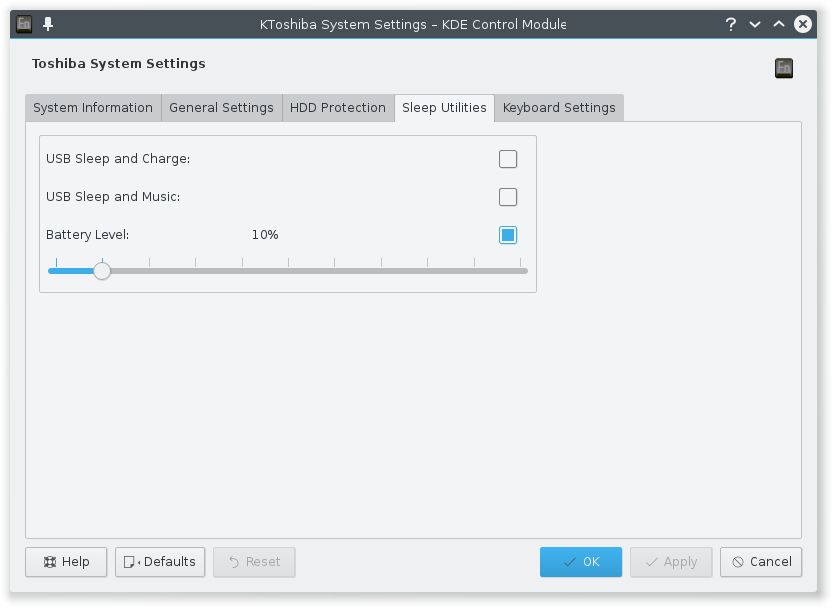Open the HDD Protection tab
Image resolution: width=833 pixels, height=608 pixels.
[338, 108]
